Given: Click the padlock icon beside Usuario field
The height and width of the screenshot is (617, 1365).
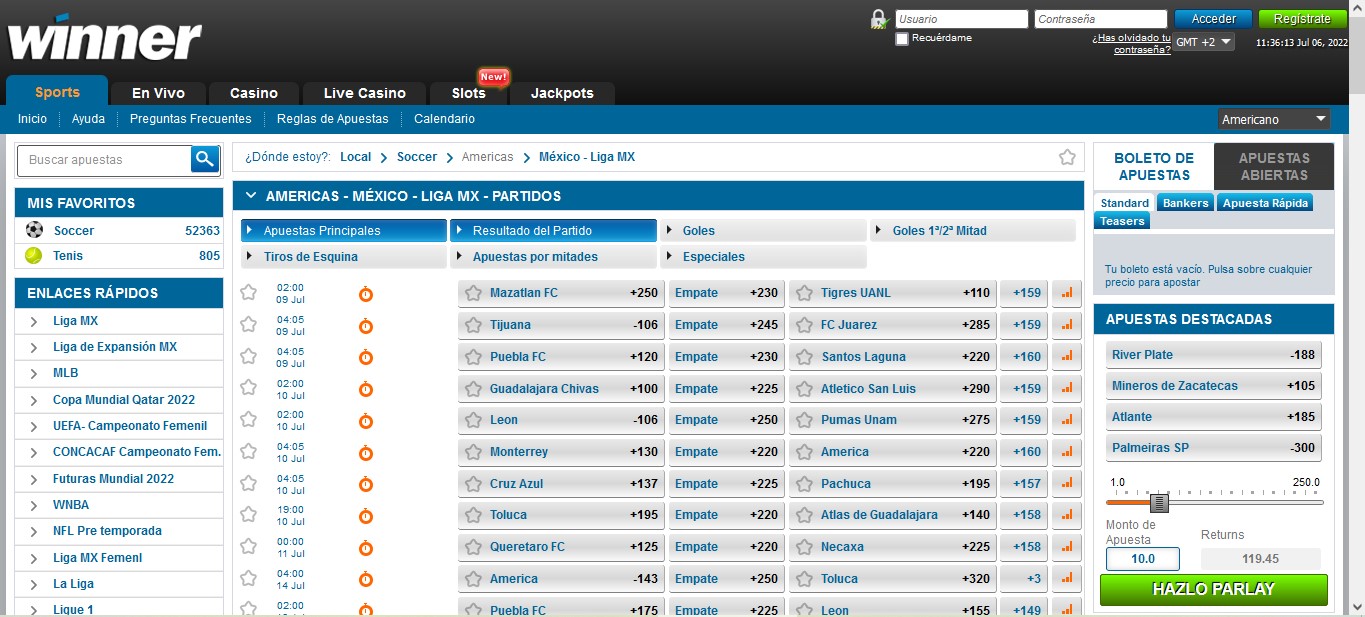Looking at the screenshot, I should [x=879, y=19].
